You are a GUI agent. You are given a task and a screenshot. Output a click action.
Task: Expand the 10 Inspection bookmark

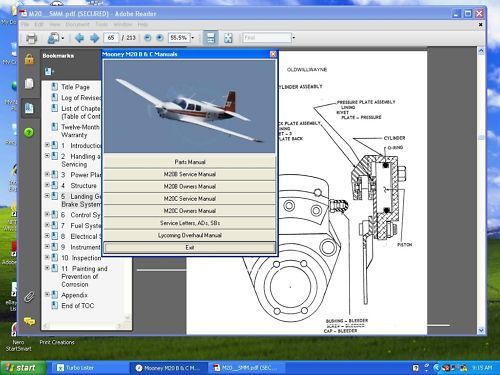[47, 257]
